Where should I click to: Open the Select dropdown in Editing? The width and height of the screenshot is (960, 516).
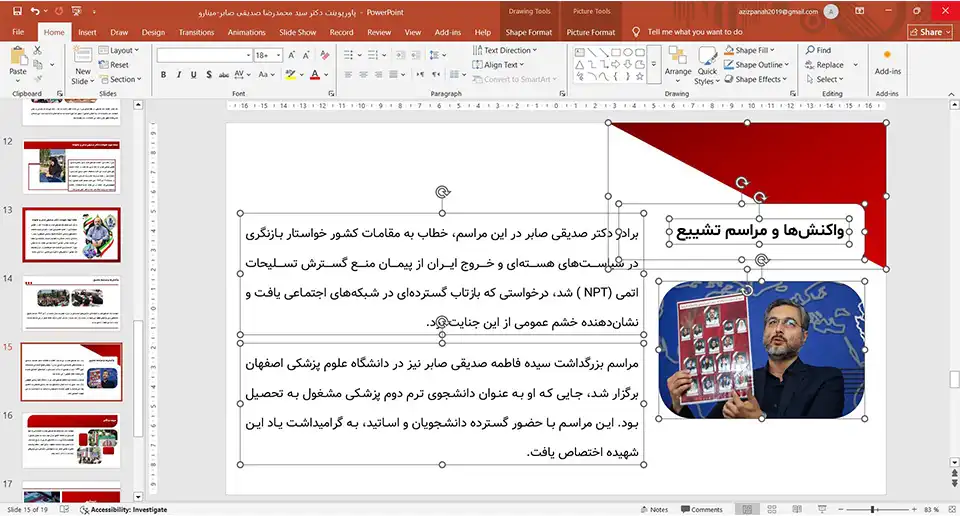(x=825, y=80)
